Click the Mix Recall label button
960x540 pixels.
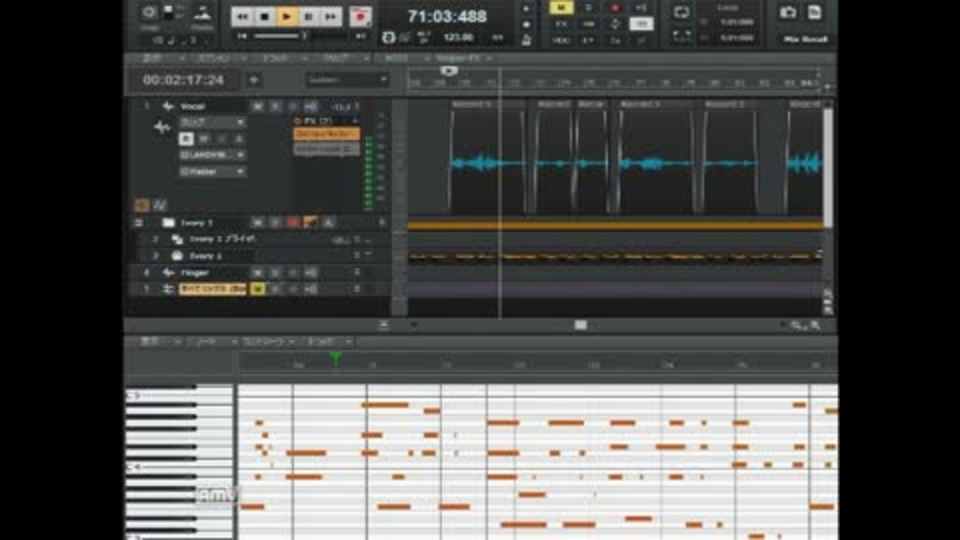(x=805, y=39)
